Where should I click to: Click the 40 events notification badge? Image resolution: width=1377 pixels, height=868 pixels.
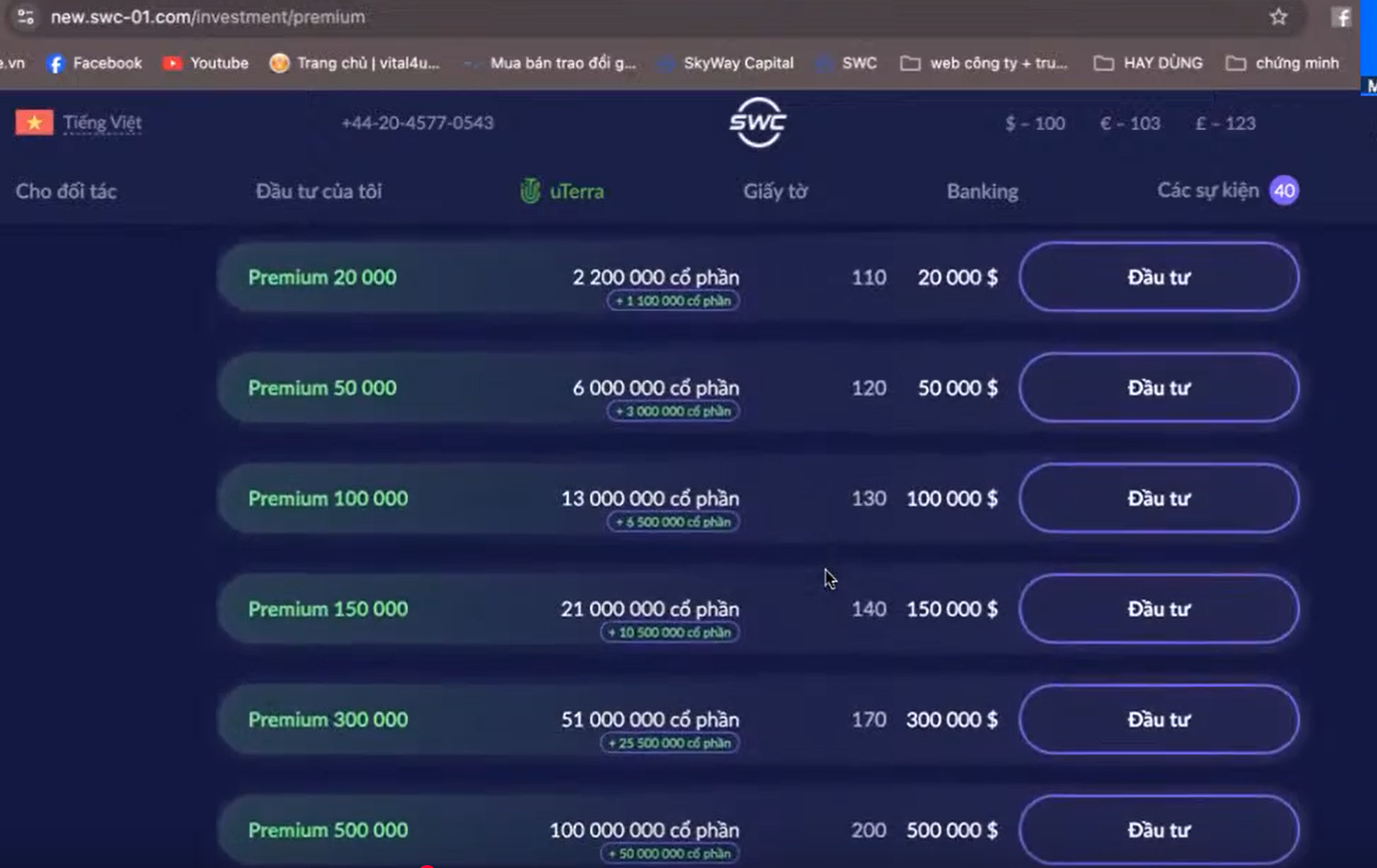click(x=1284, y=190)
